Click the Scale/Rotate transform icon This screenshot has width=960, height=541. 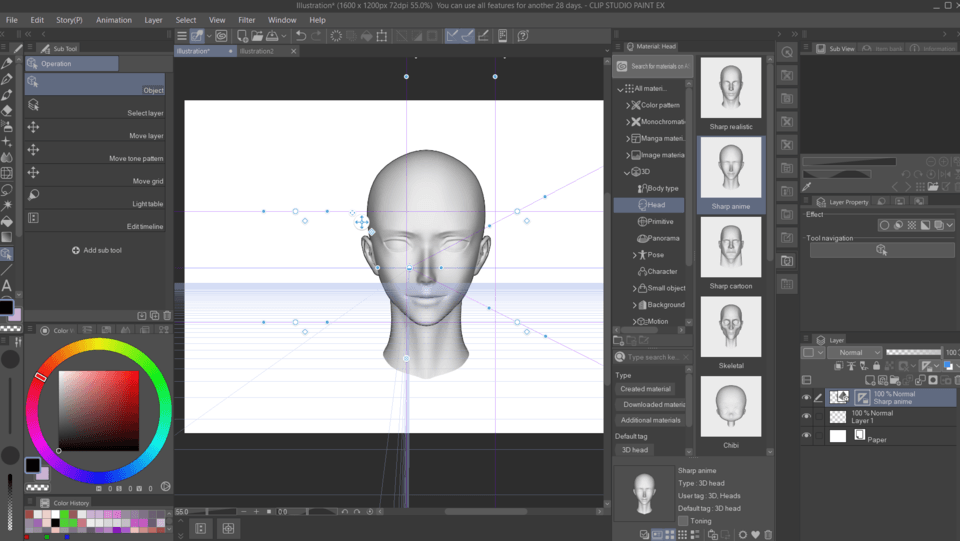point(381,36)
